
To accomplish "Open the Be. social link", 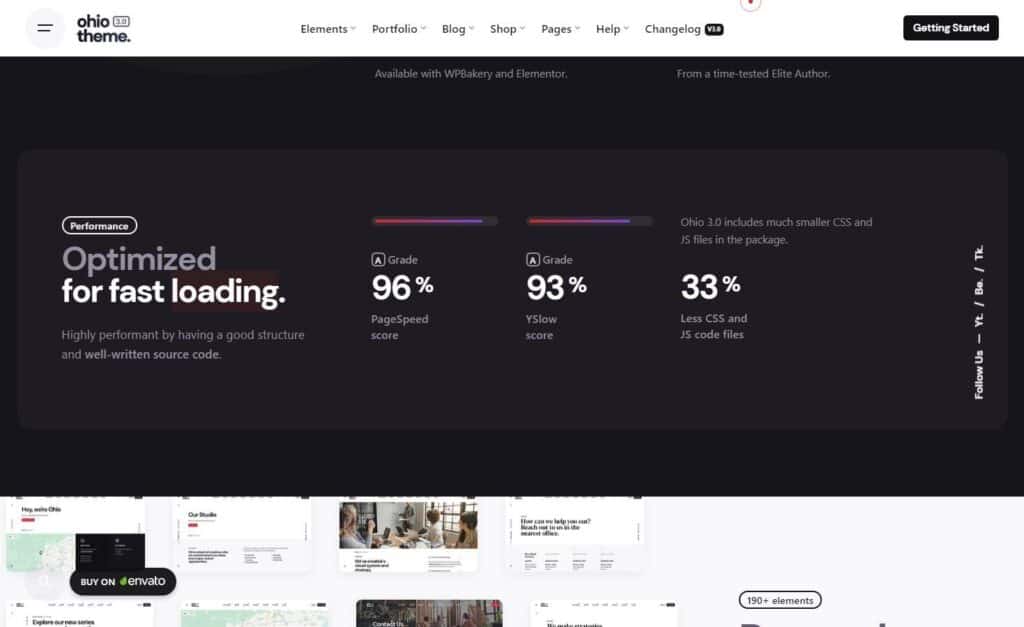I will coord(978,286).
